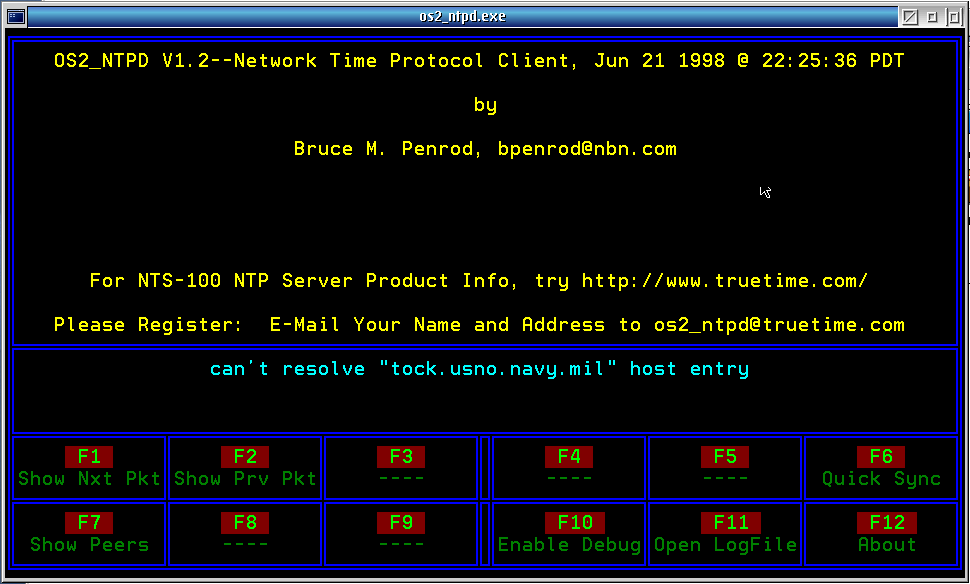This screenshot has height=584, width=970.
Task: Select F2 Show Prv Pkt
Action: pyautogui.click(x=245, y=468)
